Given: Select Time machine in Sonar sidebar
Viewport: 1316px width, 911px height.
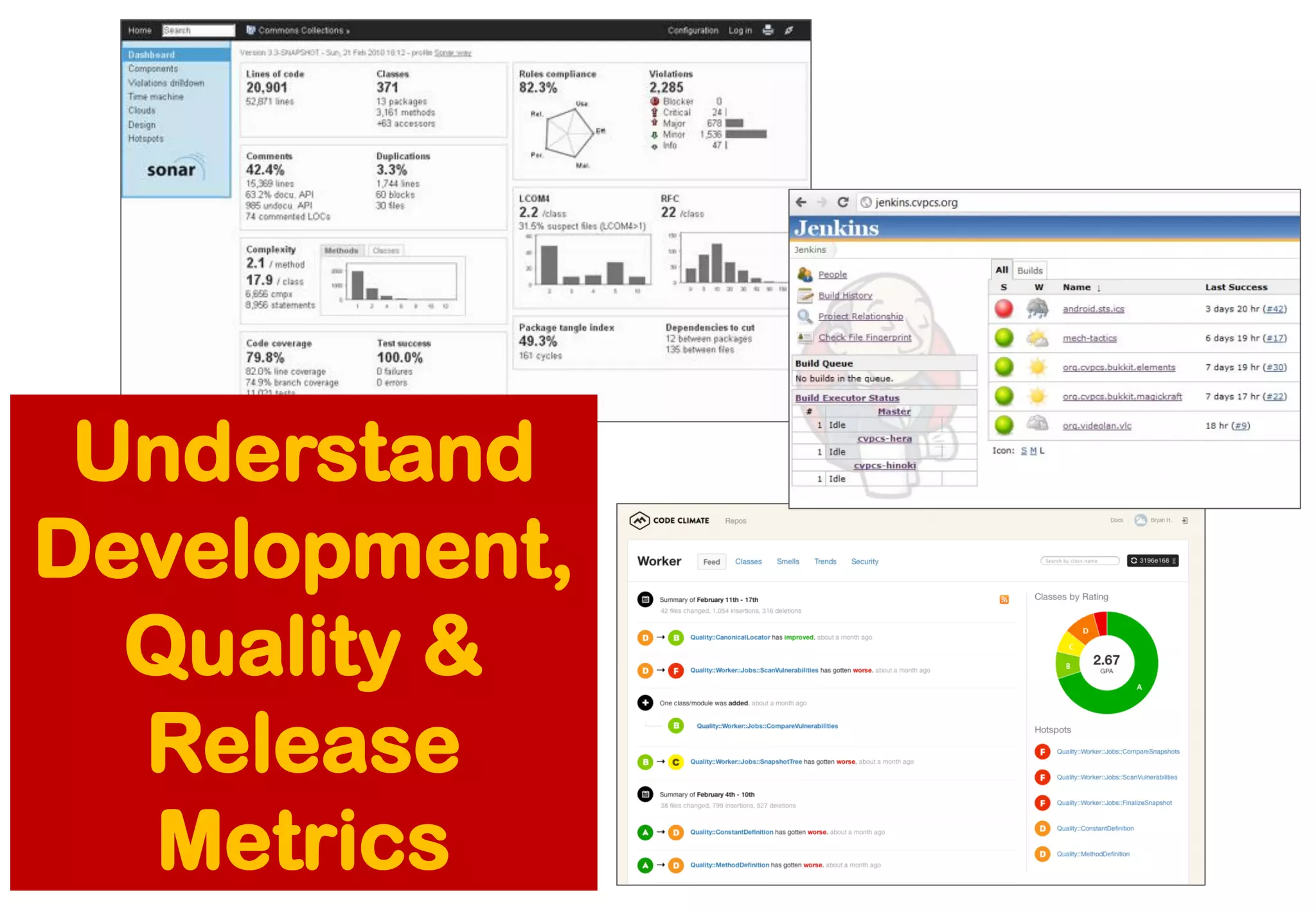Looking at the screenshot, I should [x=156, y=97].
